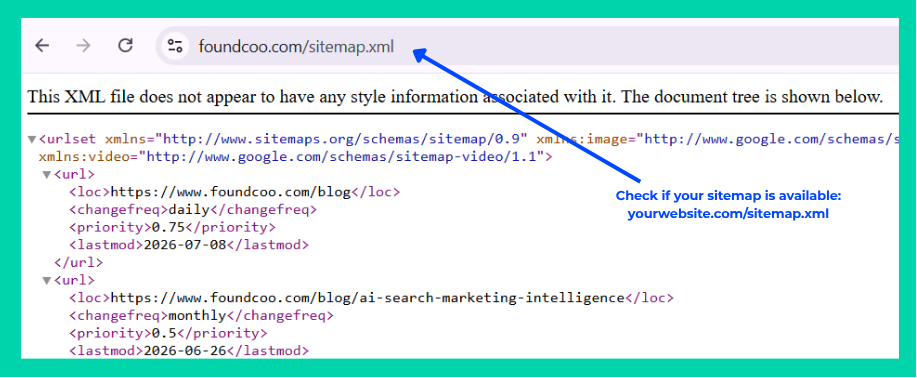Click the loc value https://www.foundcoo.com/blog
This screenshot has height=378, width=917.
tap(230, 192)
